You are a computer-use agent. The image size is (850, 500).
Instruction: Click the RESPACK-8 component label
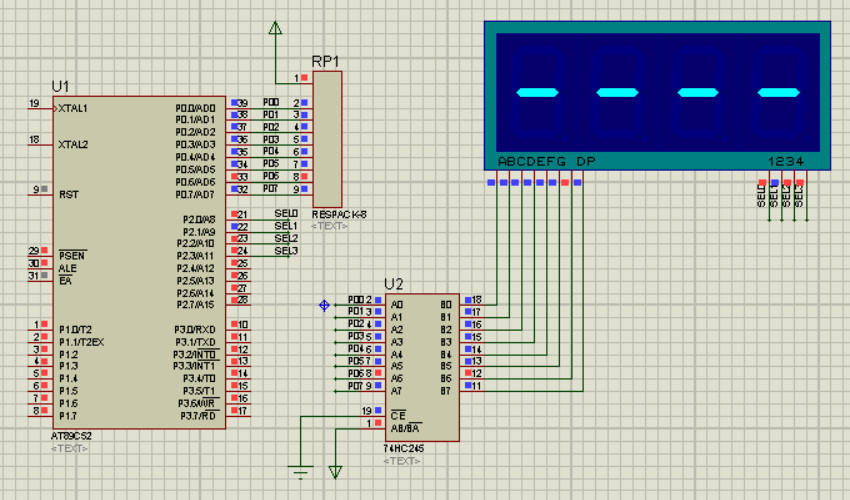(x=339, y=214)
